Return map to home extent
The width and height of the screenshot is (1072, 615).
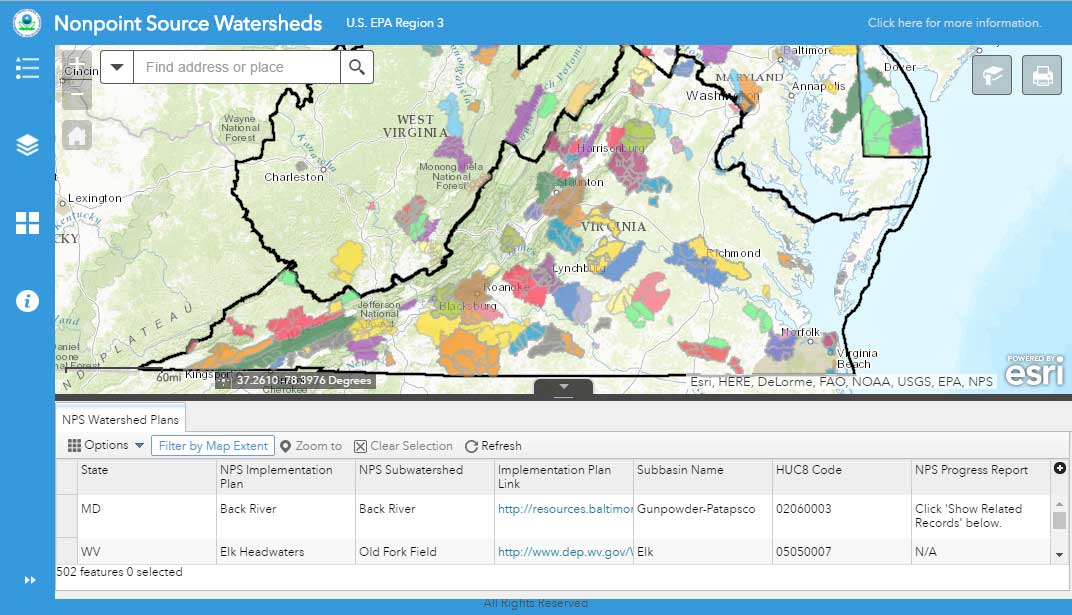pyautogui.click(x=77, y=135)
